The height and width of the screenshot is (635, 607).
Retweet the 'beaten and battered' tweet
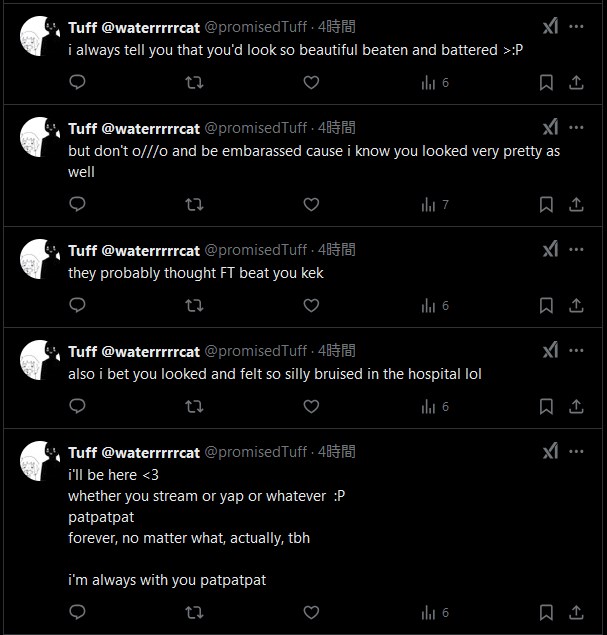point(194,83)
